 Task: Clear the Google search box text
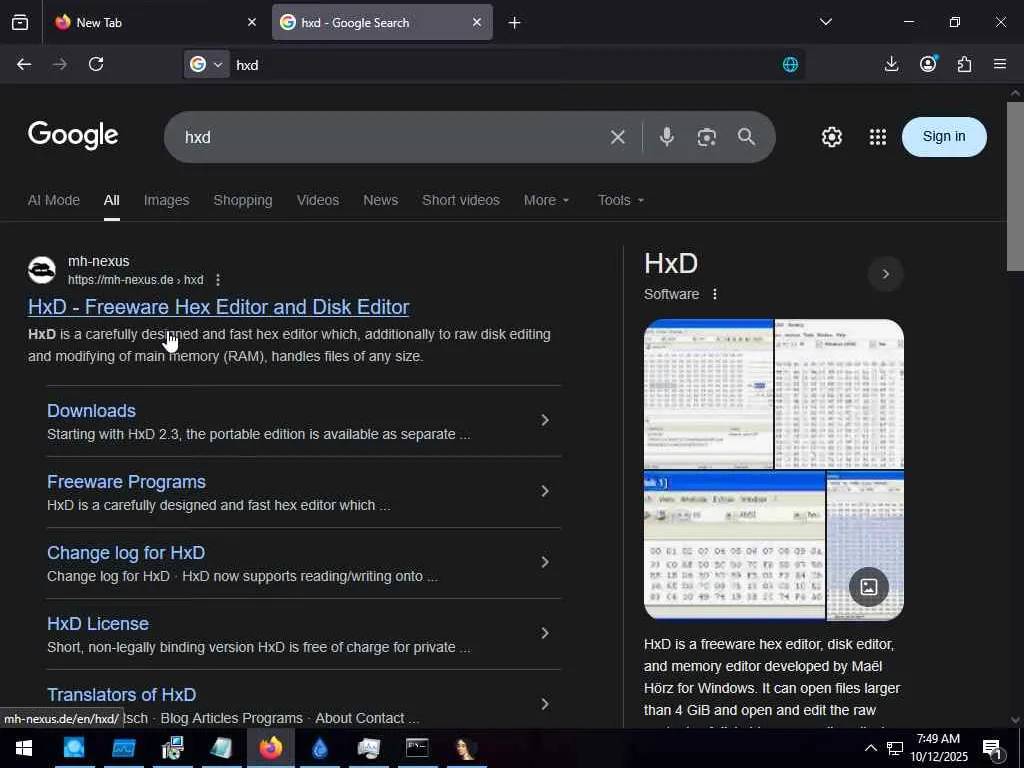click(618, 137)
